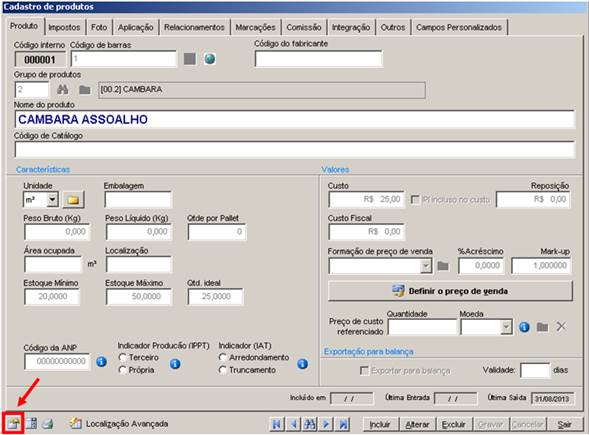Switch to the Marcações tab
Screen dimensions: 589x435
[x=255, y=27]
